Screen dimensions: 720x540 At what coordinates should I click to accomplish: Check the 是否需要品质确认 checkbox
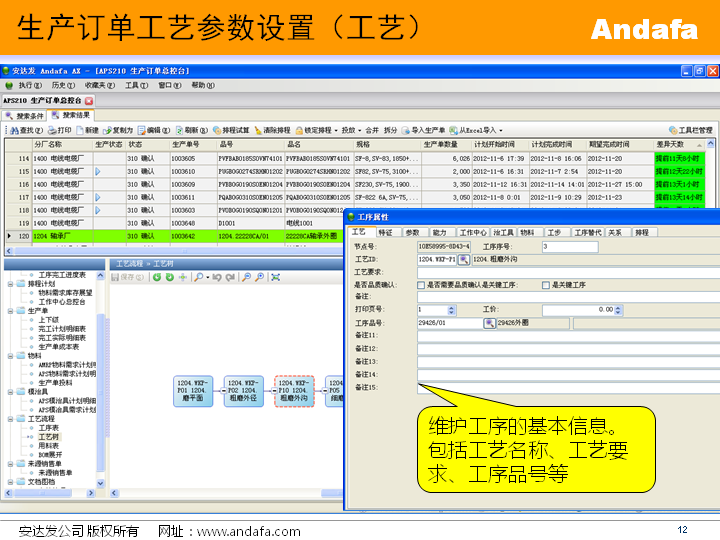(421, 285)
